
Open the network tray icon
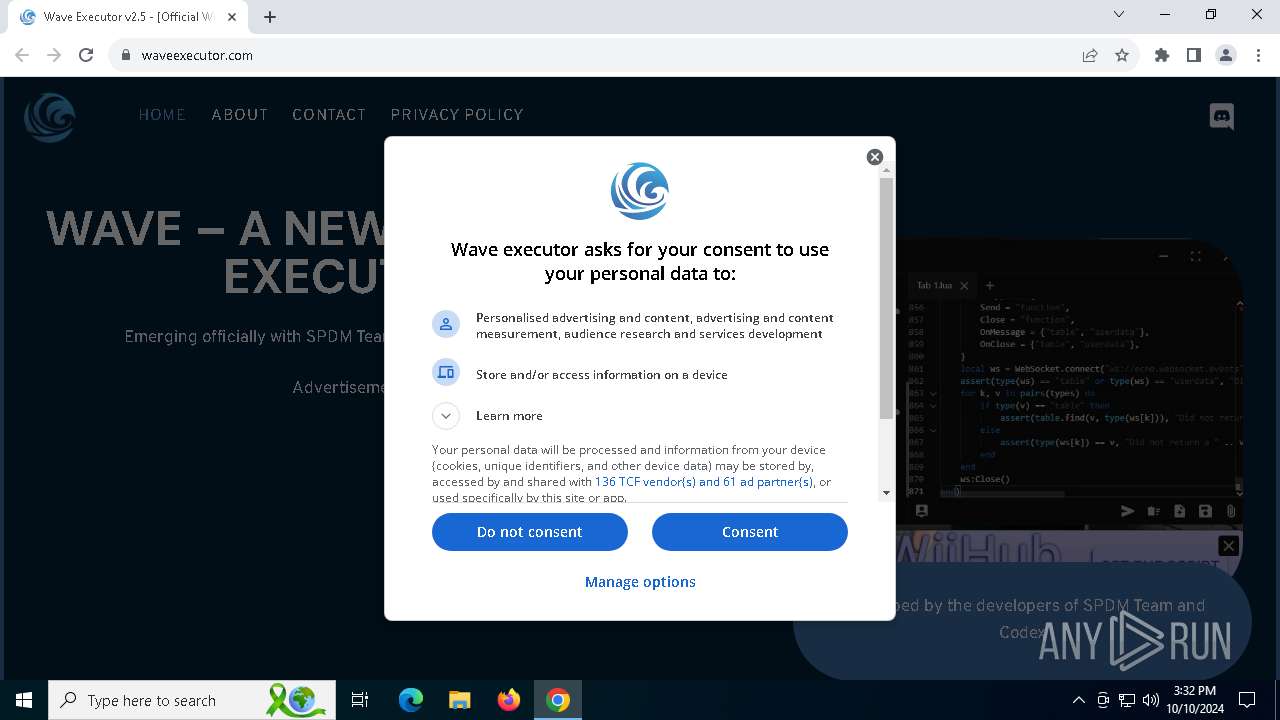pyautogui.click(x=1127, y=700)
